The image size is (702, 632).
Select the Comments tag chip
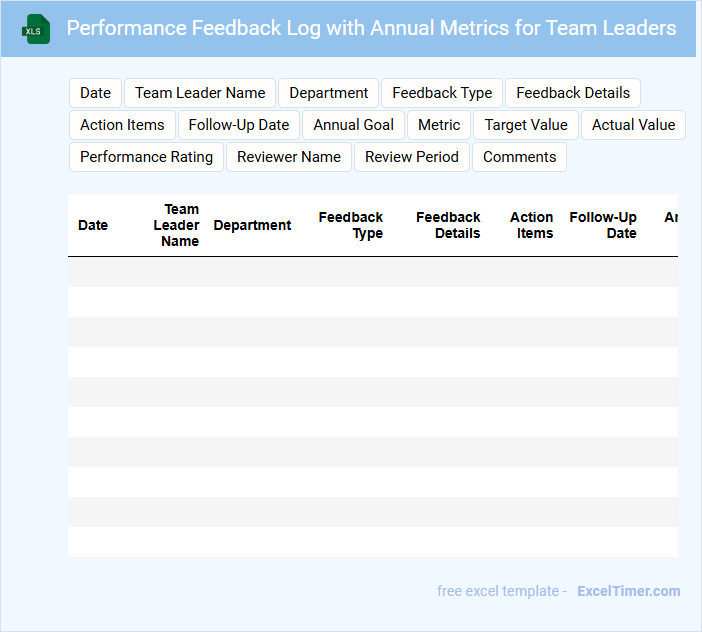[x=519, y=157]
